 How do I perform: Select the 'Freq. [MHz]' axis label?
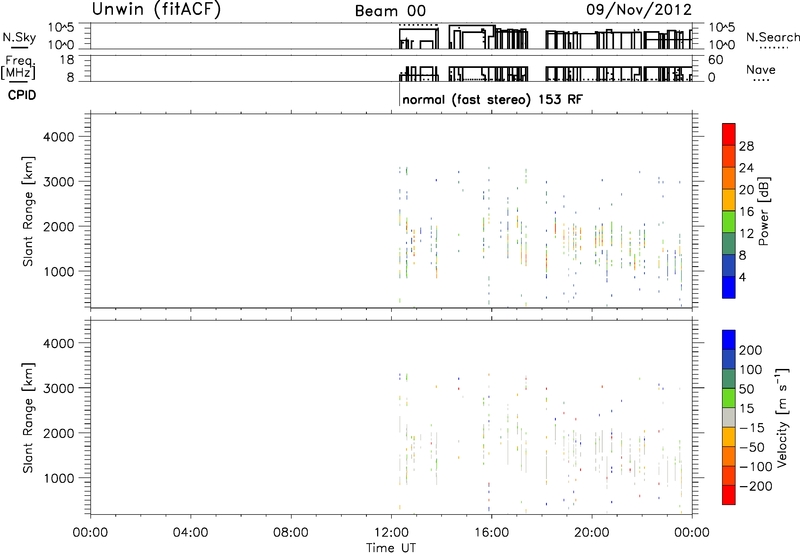(x=18, y=67)
